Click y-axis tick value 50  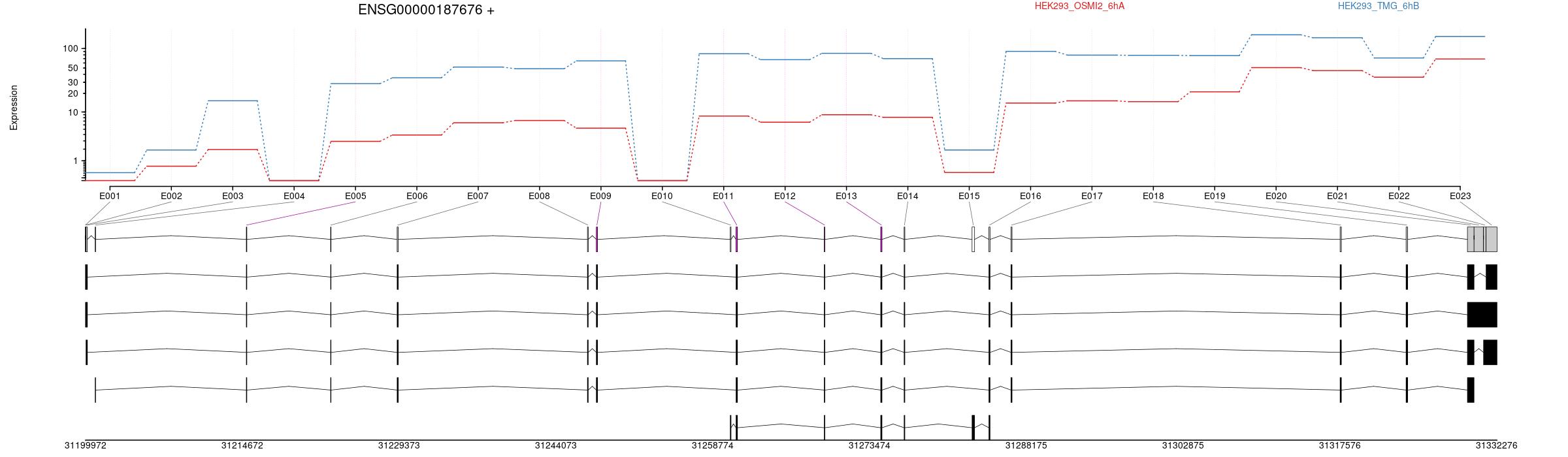click(73, 69)
